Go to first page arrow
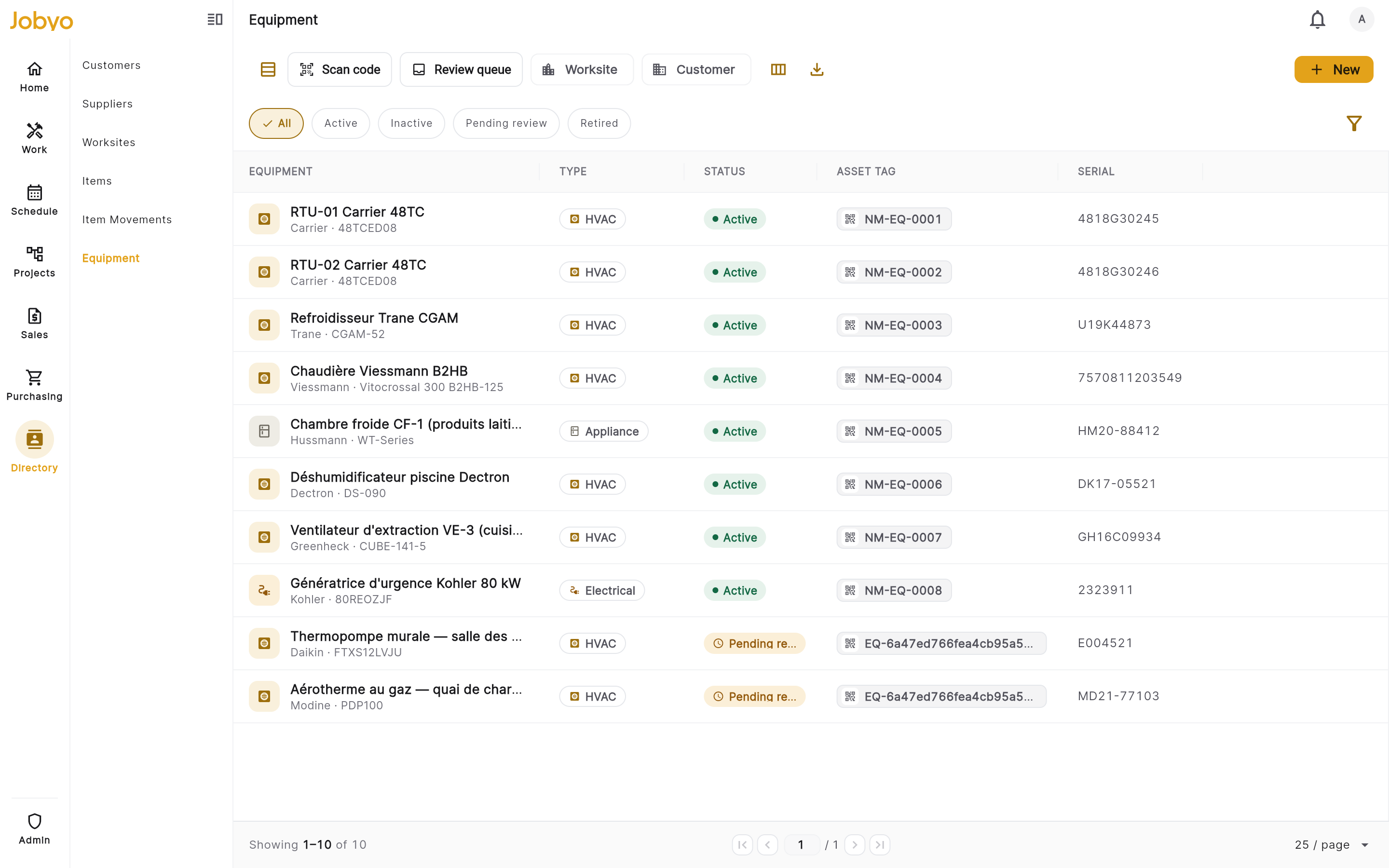Image resolution: width=1389 pixels, height=868 pixels. [742, 844]
